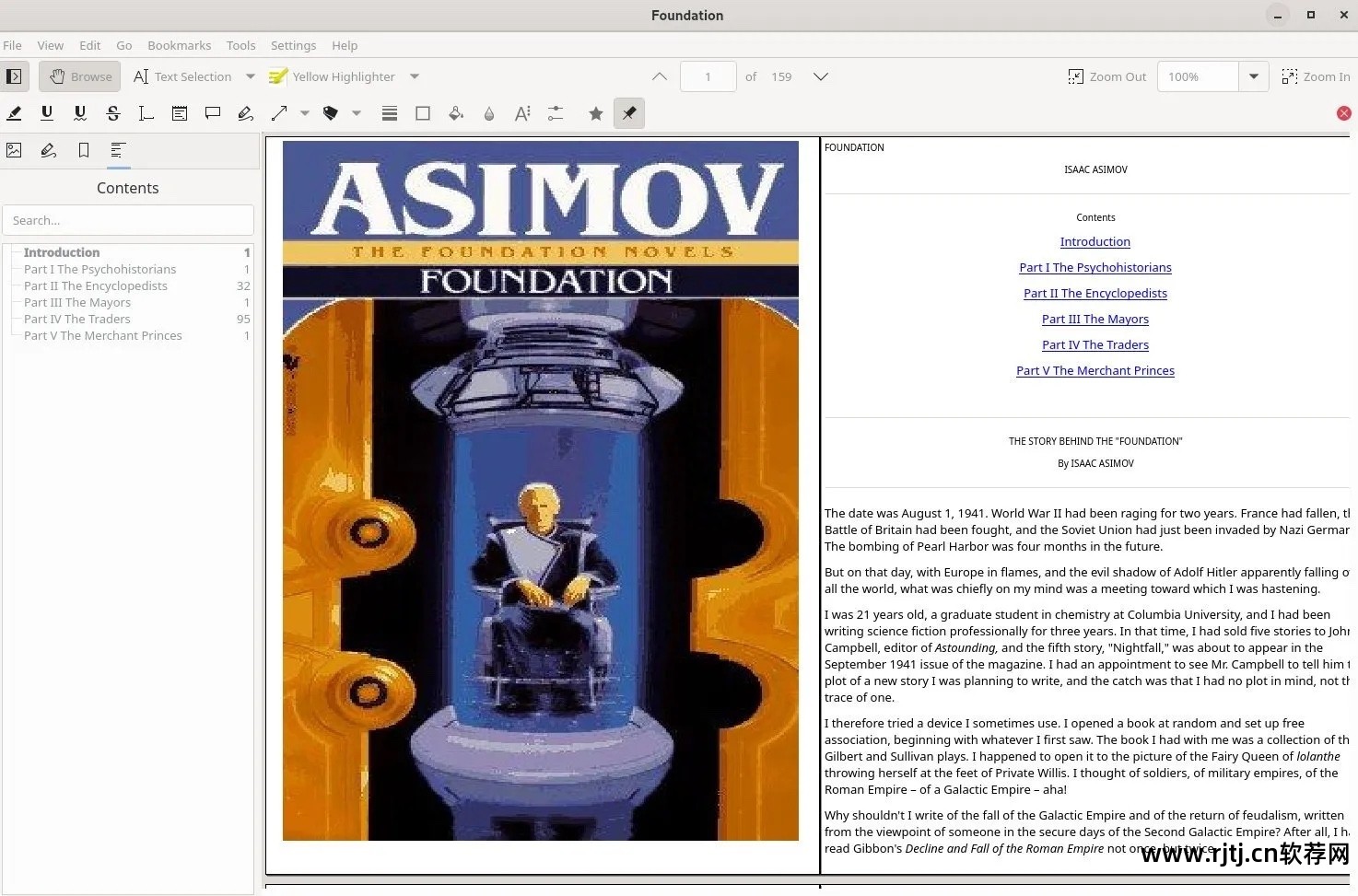
Task: Open the Bookmarks menu
Action: pyautogui.click(x=179, y=45)
